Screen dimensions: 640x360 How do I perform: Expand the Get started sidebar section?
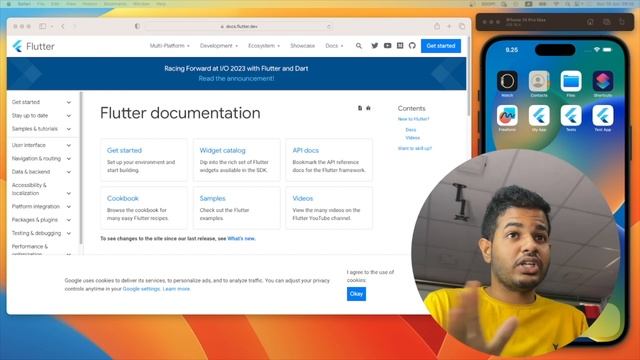point(41,102)
